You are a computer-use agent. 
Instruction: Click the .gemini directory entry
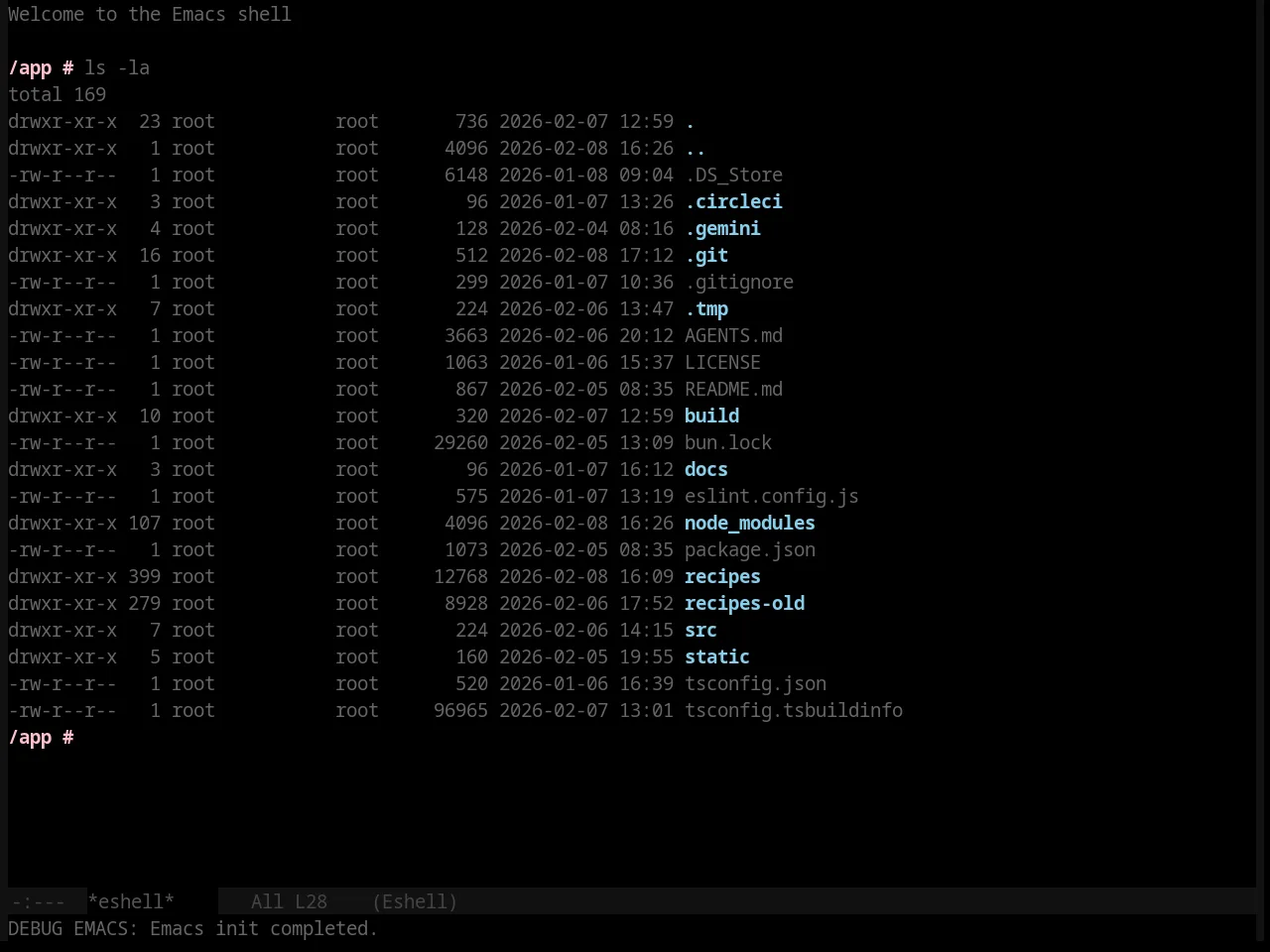[x=722, y=228]
